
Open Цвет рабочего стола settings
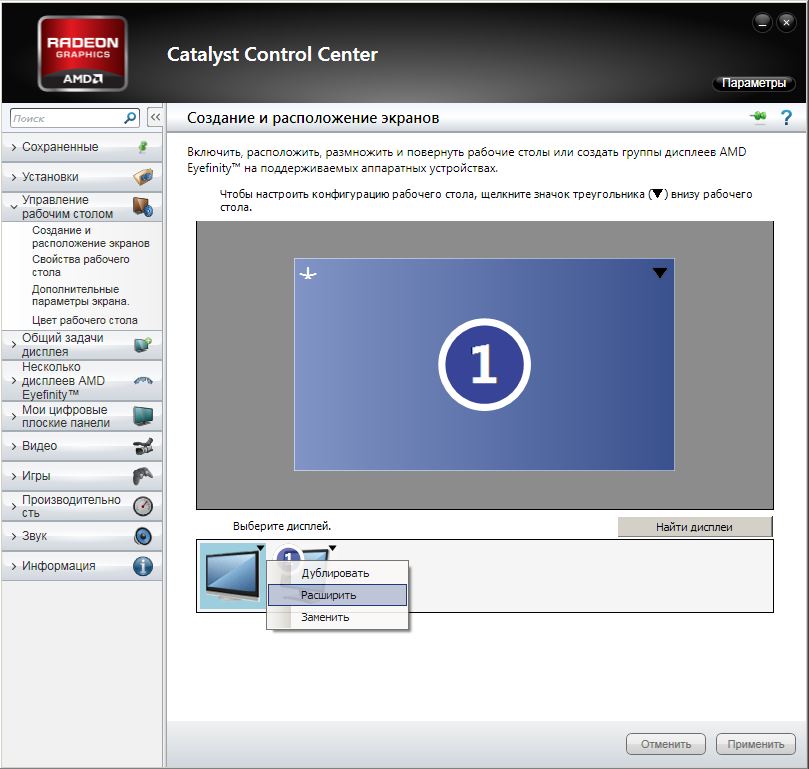pos(84,320)
